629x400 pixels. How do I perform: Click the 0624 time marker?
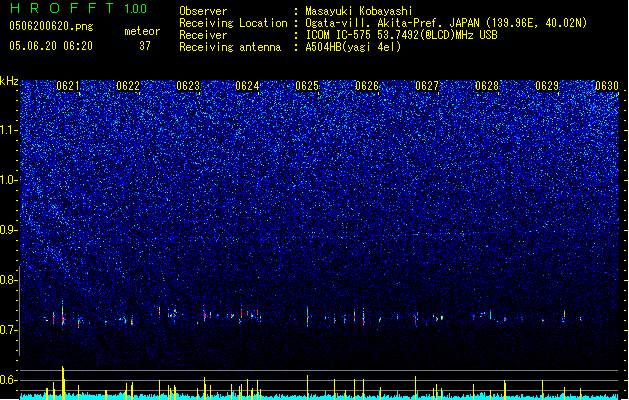[x=247, y=86]
